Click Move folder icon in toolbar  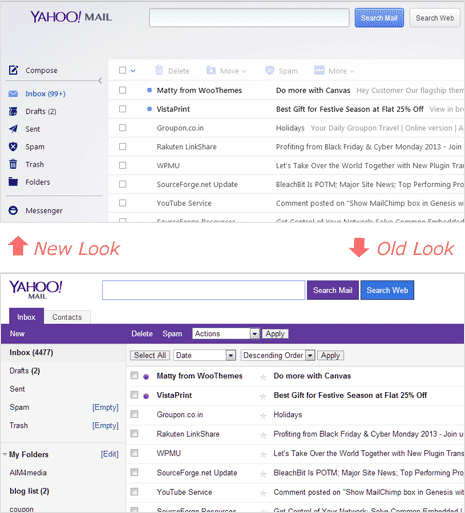coord(211,70)
